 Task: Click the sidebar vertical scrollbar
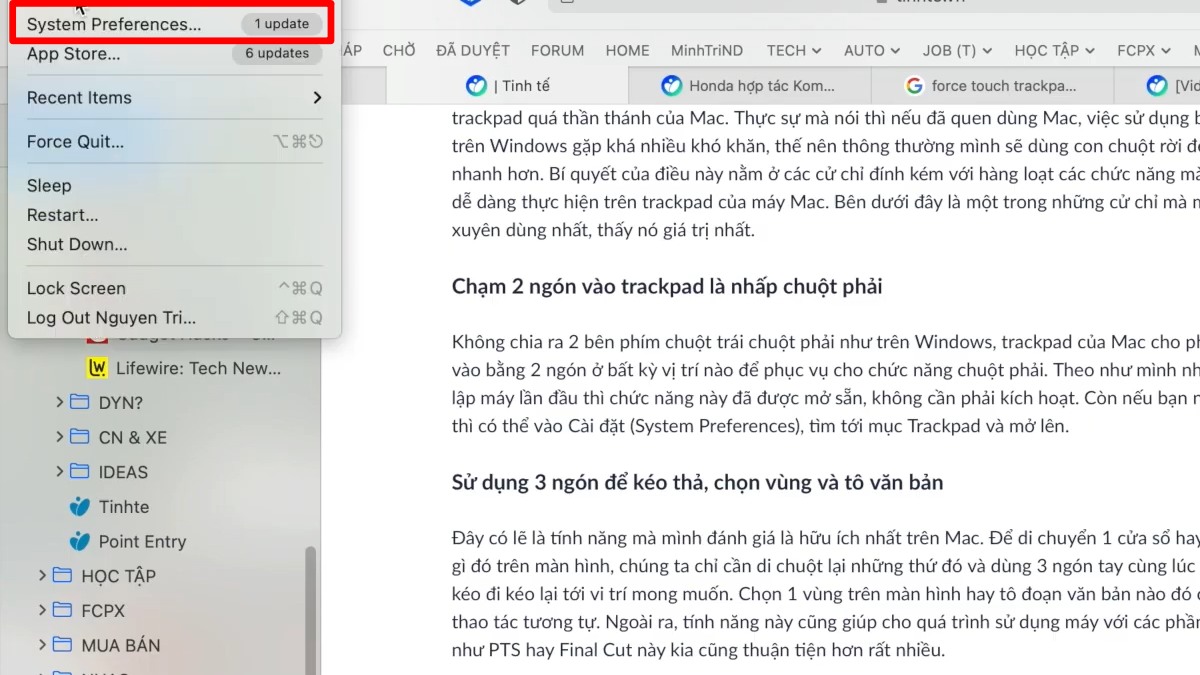(310, 610)
